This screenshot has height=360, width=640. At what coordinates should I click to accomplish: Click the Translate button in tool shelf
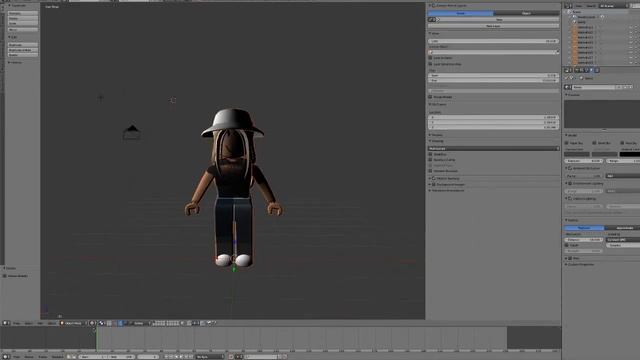tap(23, 13)
